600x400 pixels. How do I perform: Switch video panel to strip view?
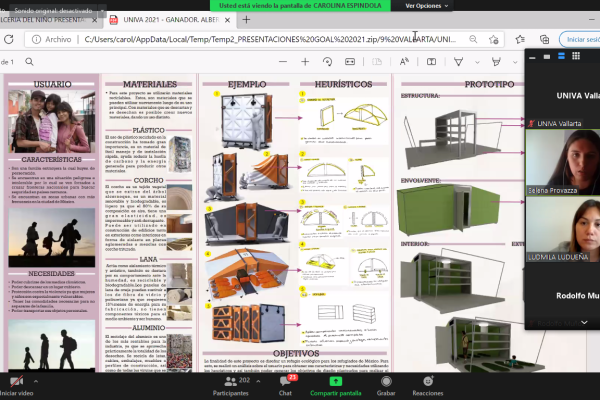click(x=561, y=56)
